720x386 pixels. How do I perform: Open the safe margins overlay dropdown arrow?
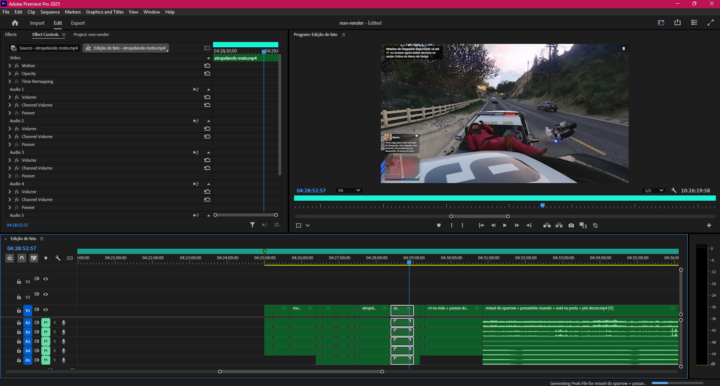308,225
